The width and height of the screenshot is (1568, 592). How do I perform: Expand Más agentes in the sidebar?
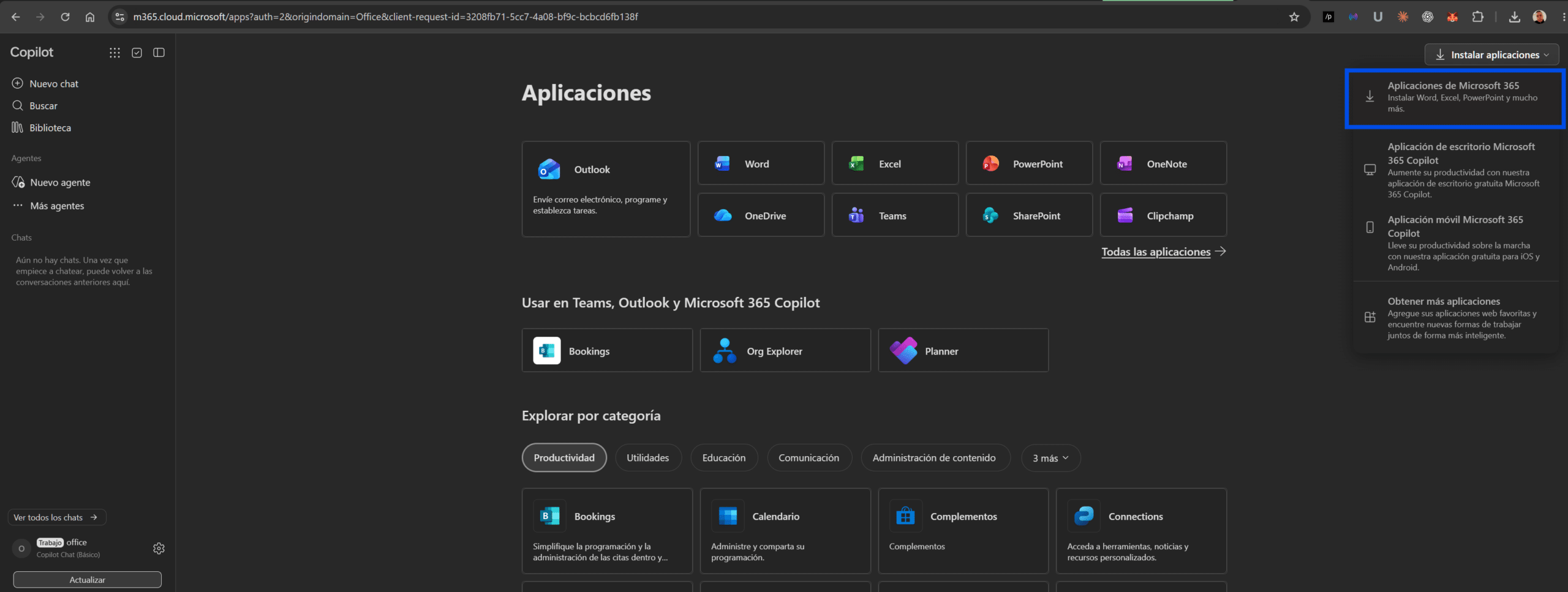tap(57, 206)
